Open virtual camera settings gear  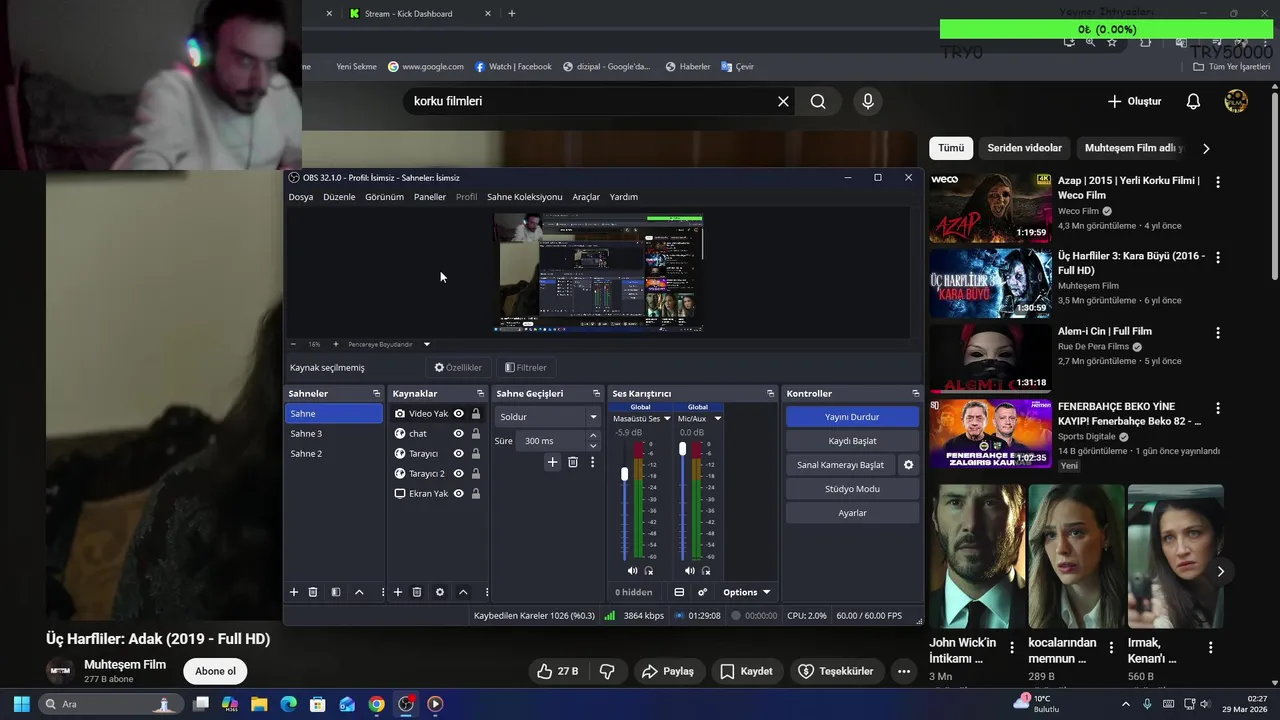908,465
